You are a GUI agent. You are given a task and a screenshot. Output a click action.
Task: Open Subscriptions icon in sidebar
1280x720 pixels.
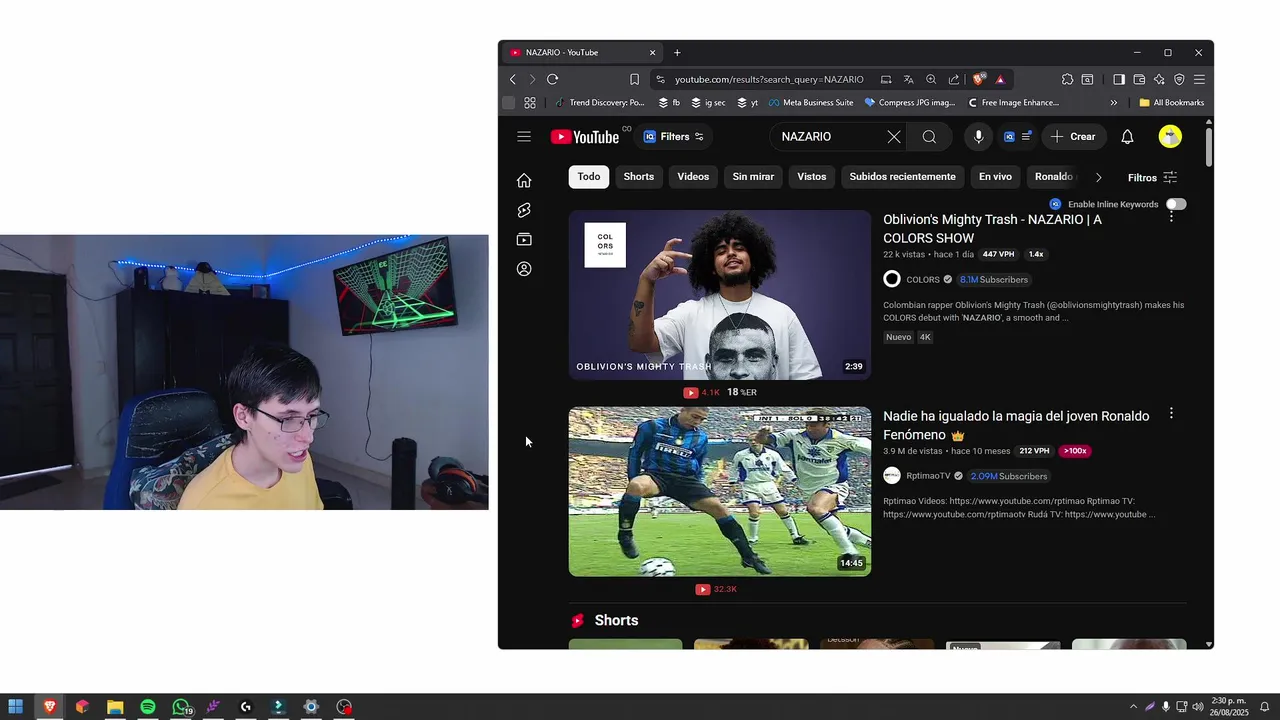[x=524, y=239]
